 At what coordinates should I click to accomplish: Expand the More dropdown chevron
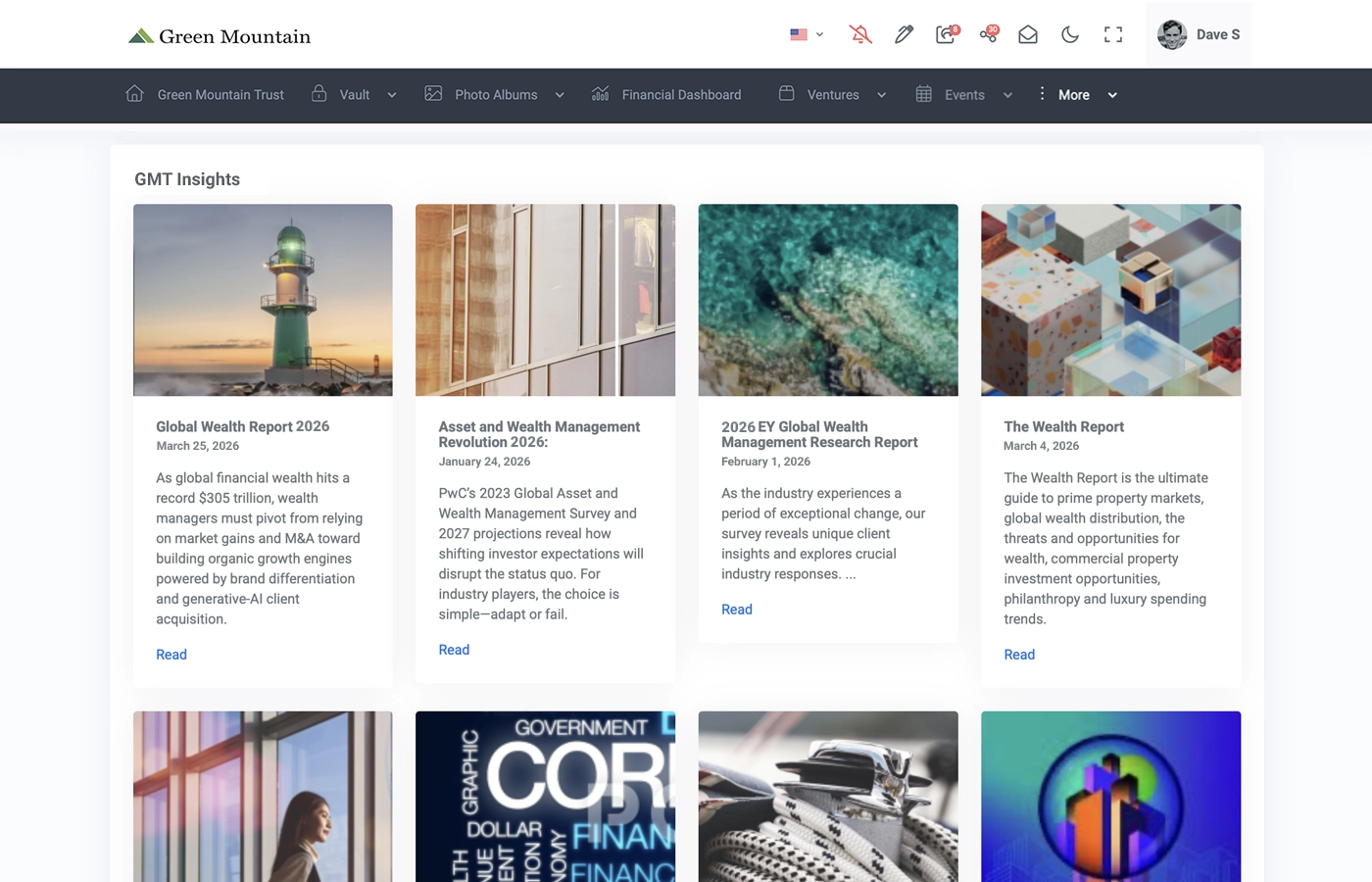click(1112, 95)
